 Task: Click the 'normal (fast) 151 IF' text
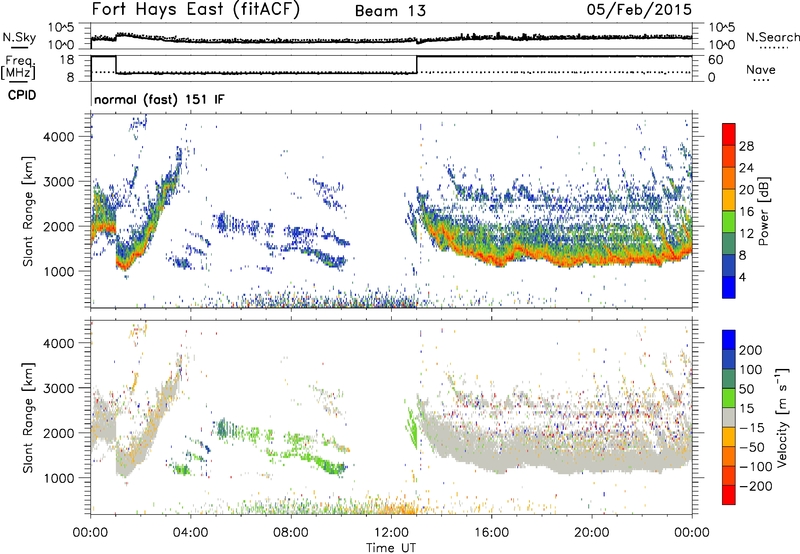[x=159, y=99]
